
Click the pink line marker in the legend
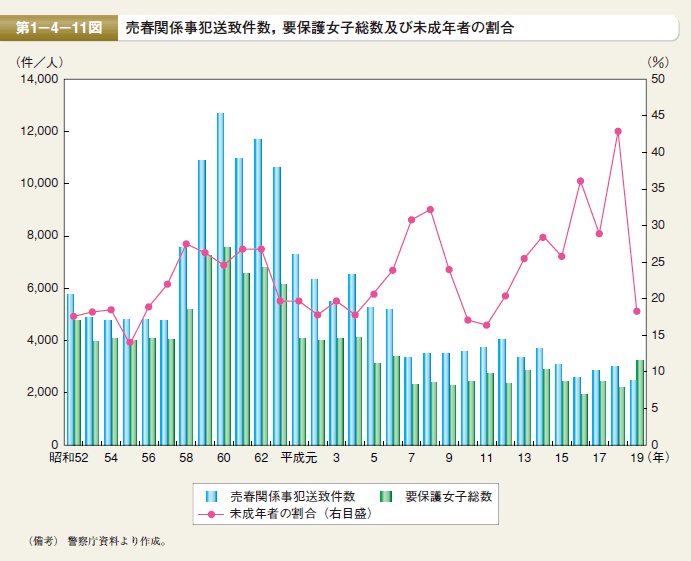212,514
